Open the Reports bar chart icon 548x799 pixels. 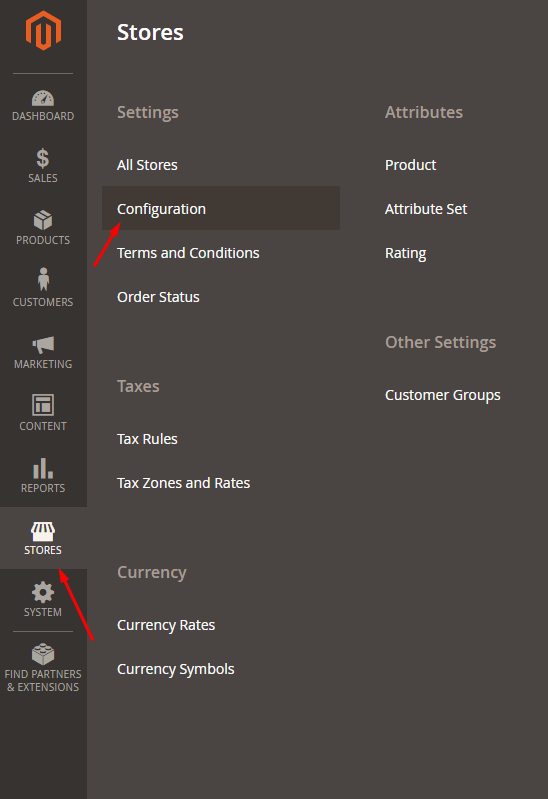coord(43,468)
